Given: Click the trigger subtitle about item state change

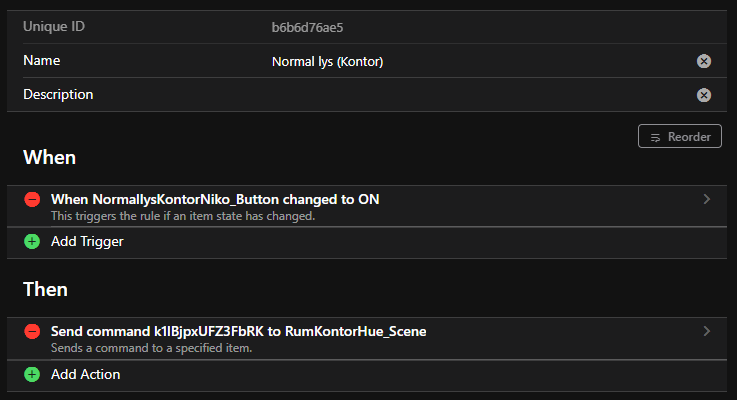Looking at the screenshot, I should click(183, 215).
